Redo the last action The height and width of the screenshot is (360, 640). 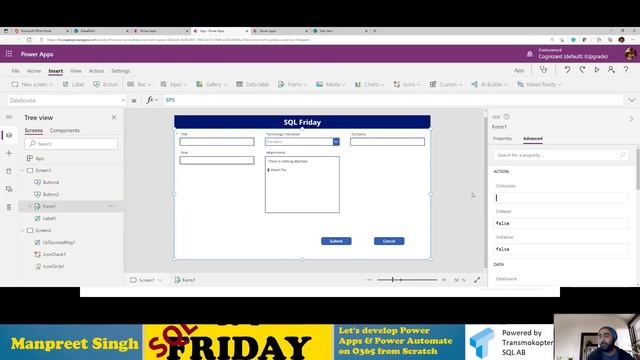pos(582,70)
